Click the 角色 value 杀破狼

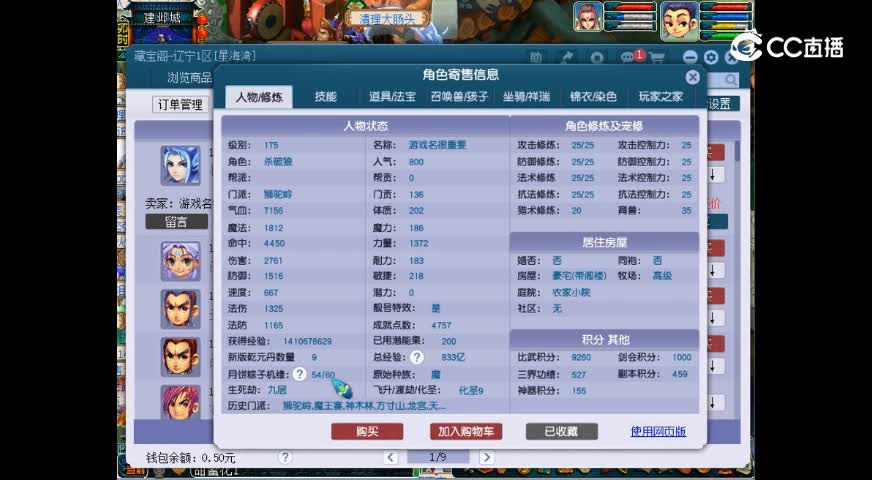tap(278, 162)
